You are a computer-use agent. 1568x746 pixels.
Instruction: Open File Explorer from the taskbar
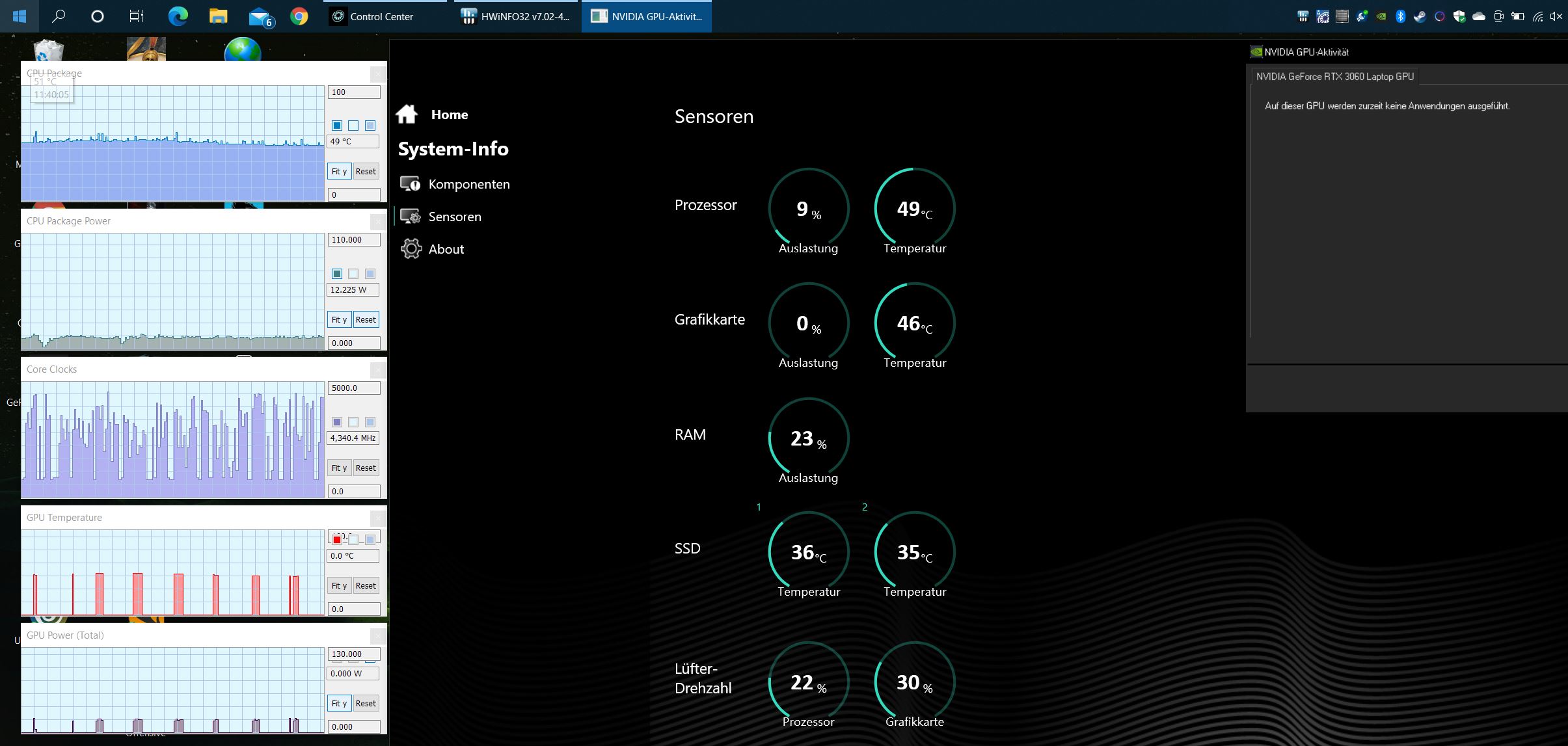click(218, 16)
